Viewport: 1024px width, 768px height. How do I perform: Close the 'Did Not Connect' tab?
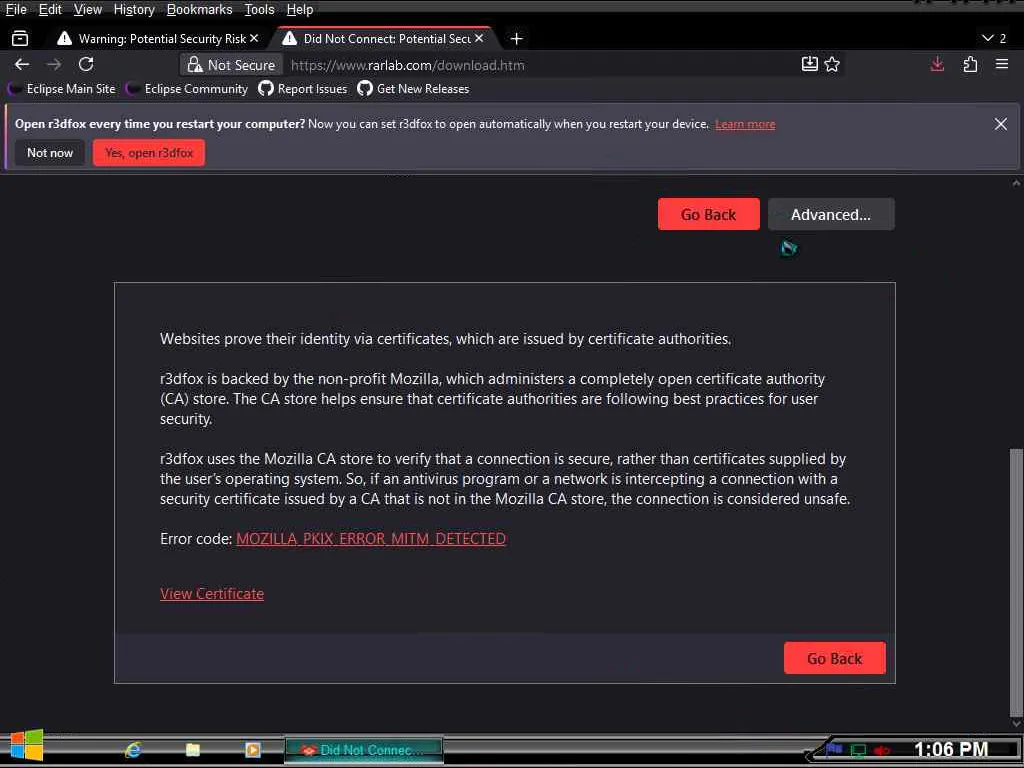[479, 39]
